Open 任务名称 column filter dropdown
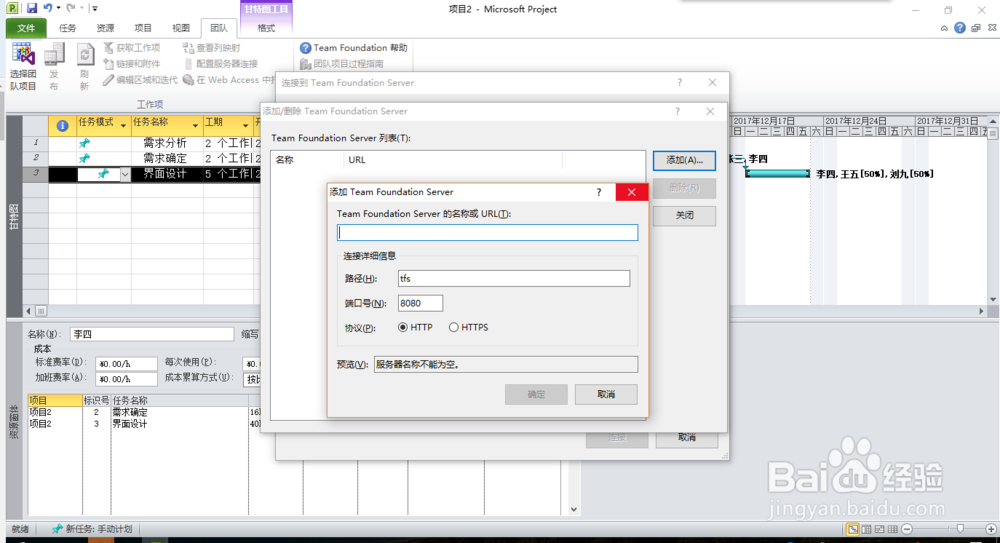Screen dimensions: 1000x543 pos(195,126)
